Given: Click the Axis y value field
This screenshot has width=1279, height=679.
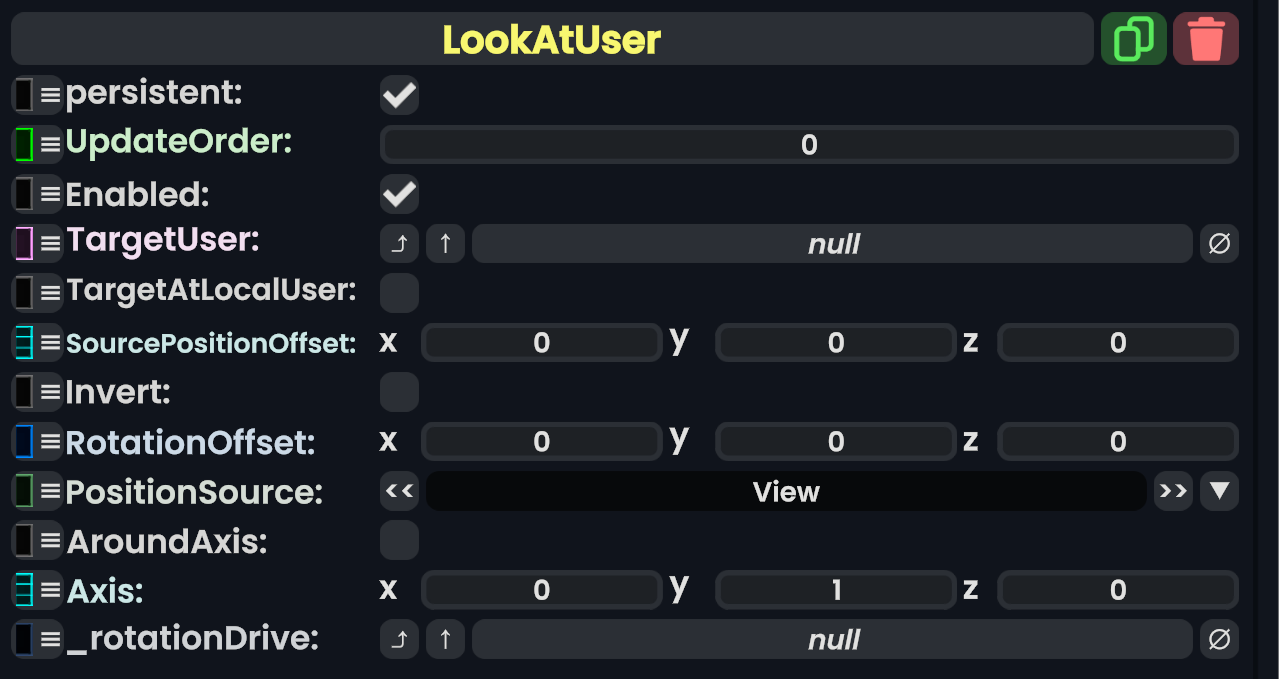Looking at the screenshot, I should tap(835, 591).
